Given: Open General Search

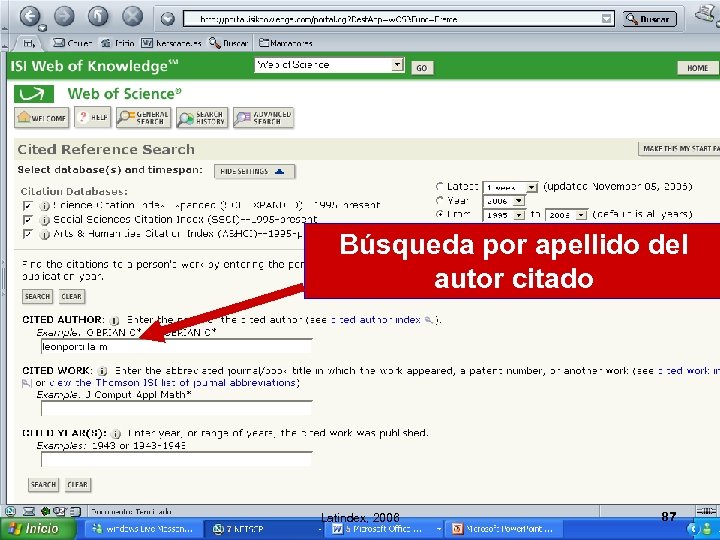Looking at the screenshot, I should pos(143,118).
